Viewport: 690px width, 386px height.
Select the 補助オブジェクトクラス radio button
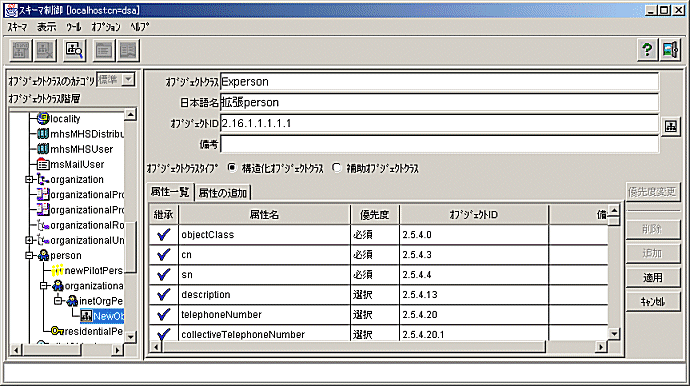(x=337, y=168)
